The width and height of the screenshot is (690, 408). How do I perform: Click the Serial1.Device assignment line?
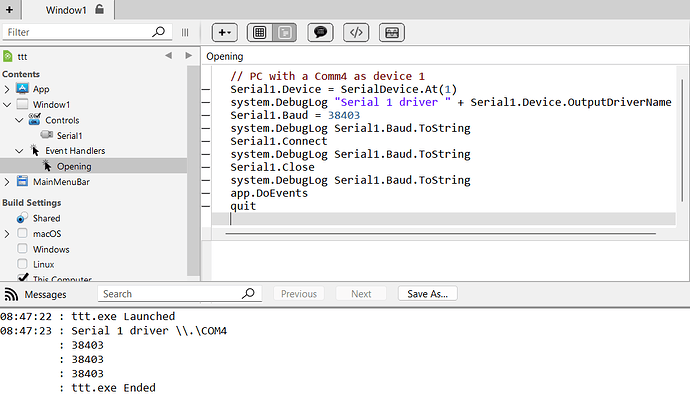coord(344,89)
